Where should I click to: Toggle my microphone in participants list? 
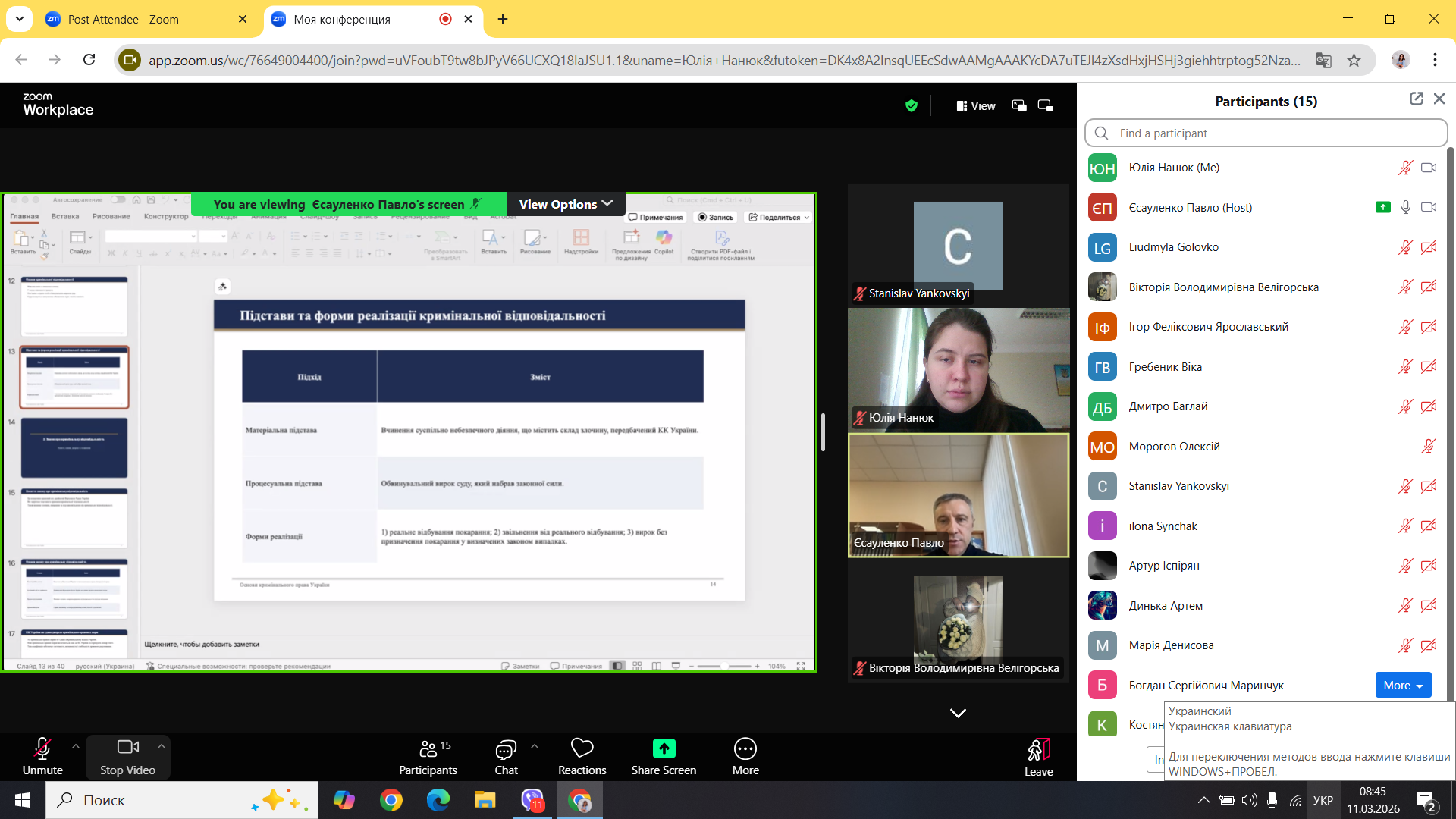click(x=1405, y=168)
